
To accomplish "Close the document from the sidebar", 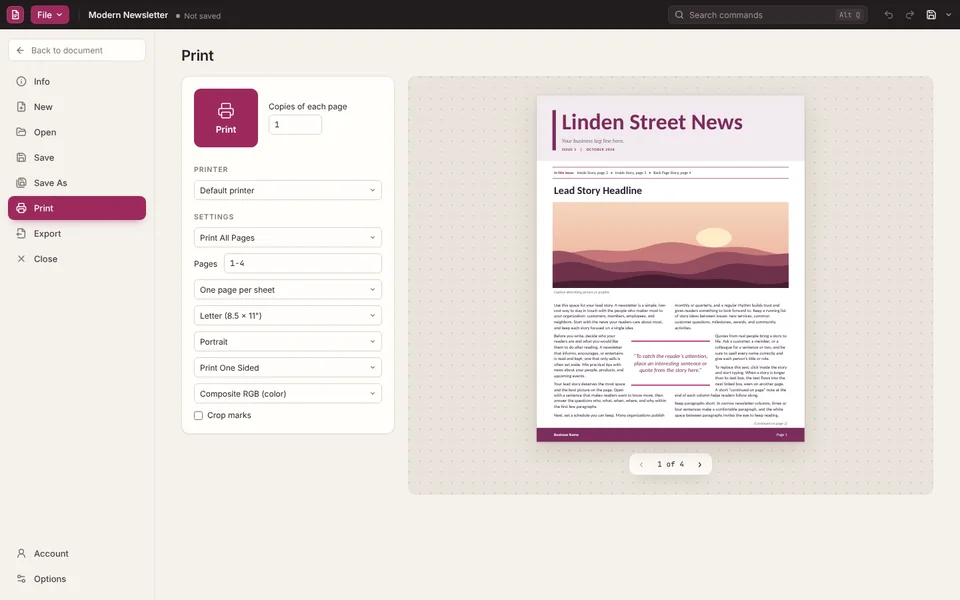I will [77, 259].
